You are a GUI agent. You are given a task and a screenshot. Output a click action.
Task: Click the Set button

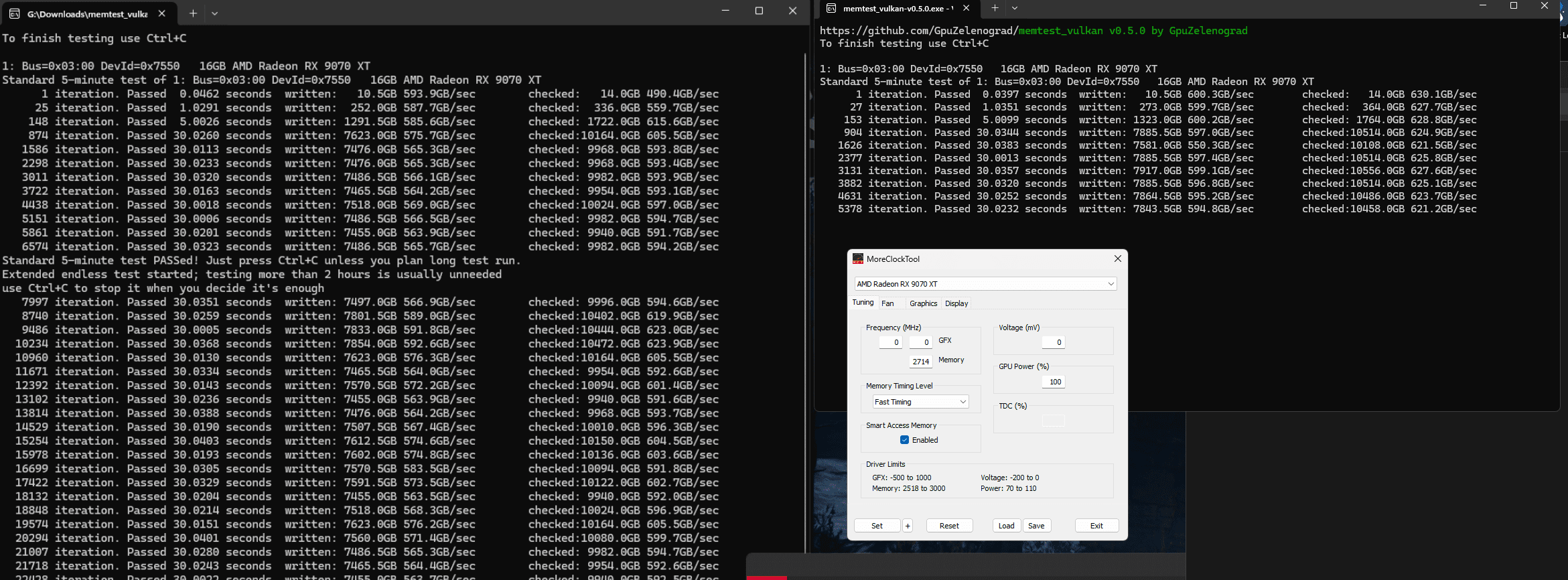tap(877, 526)
